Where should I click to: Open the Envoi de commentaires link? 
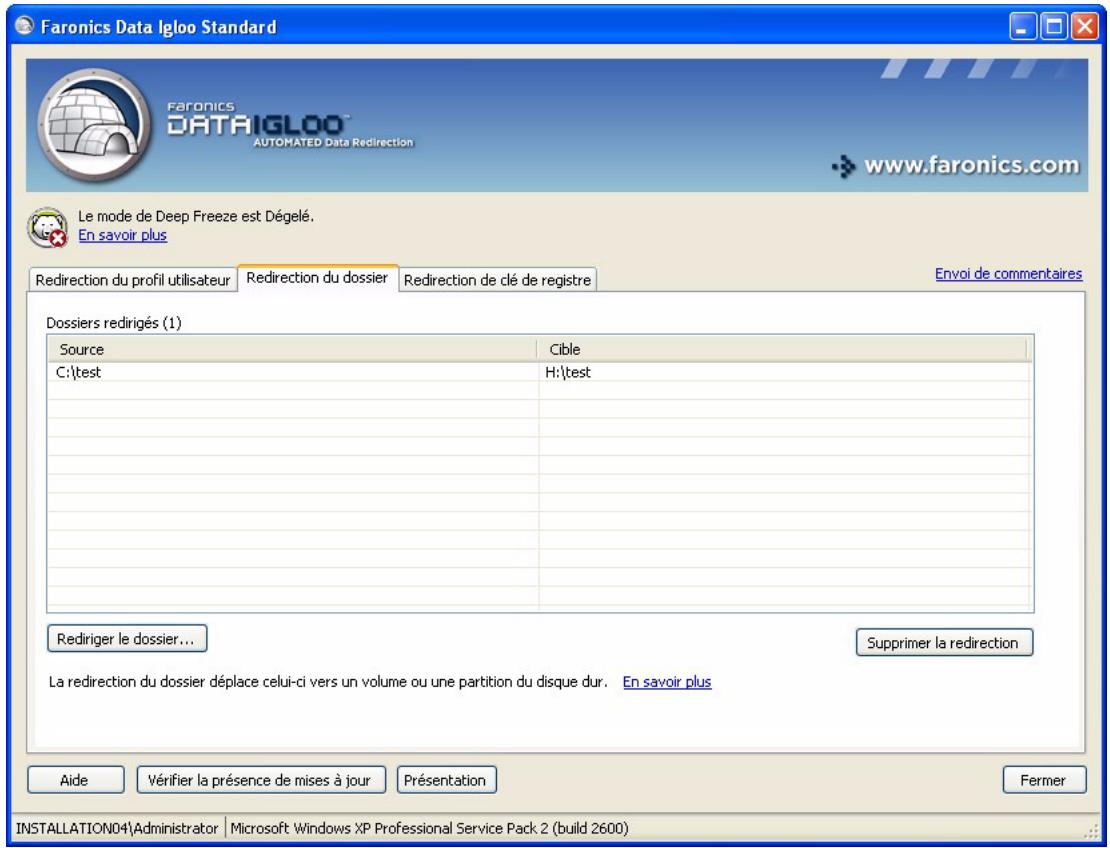pos(1008,273)
